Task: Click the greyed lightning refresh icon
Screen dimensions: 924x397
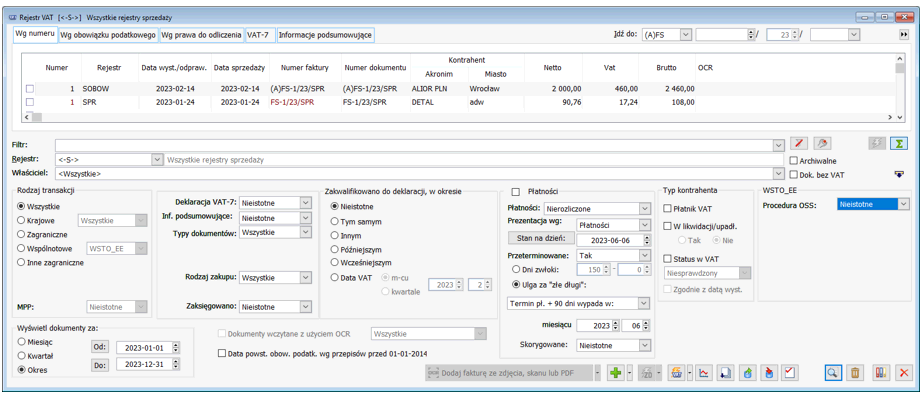Action: 877,144
